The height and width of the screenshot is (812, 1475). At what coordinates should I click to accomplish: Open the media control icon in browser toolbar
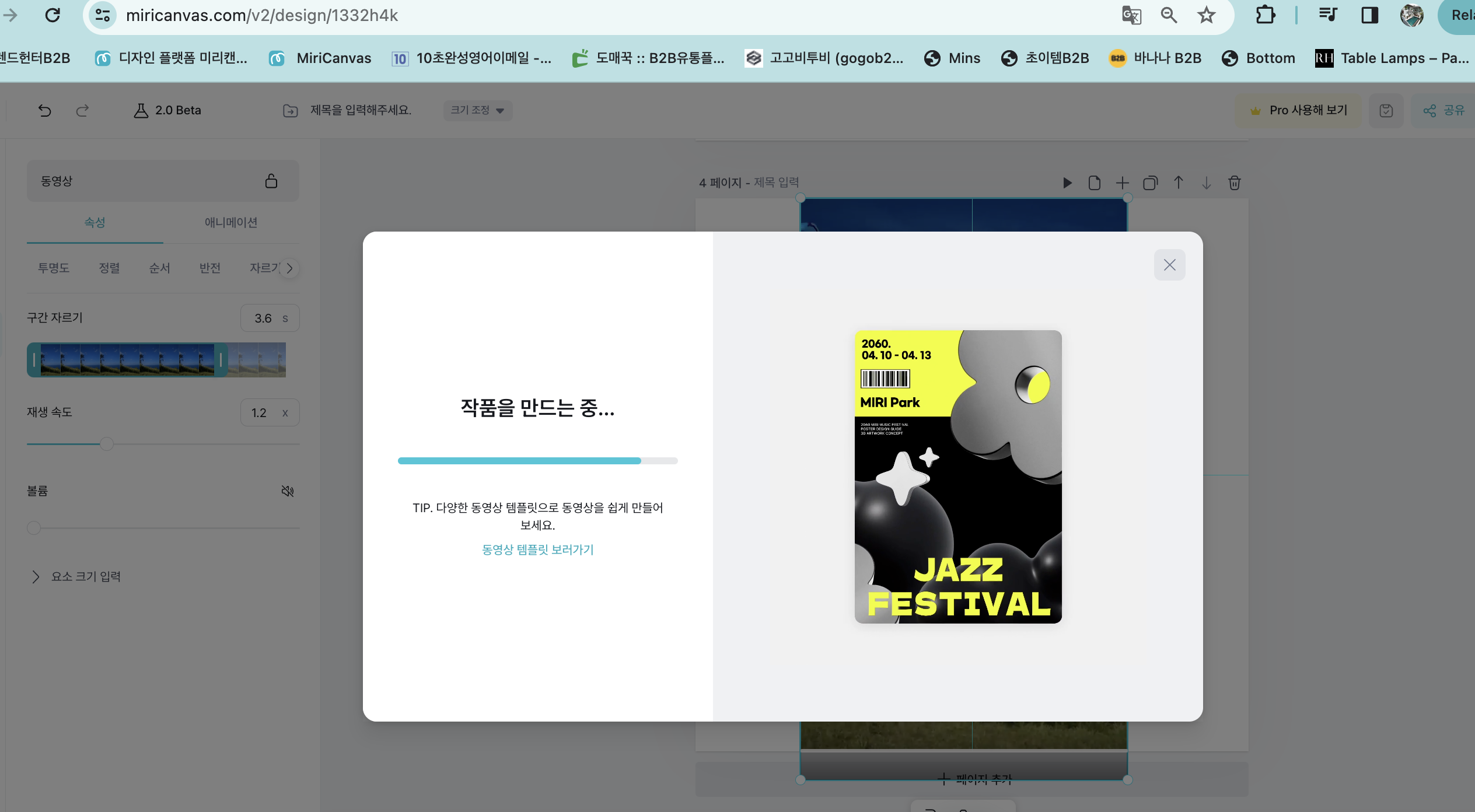click(x=1328, y=15)
